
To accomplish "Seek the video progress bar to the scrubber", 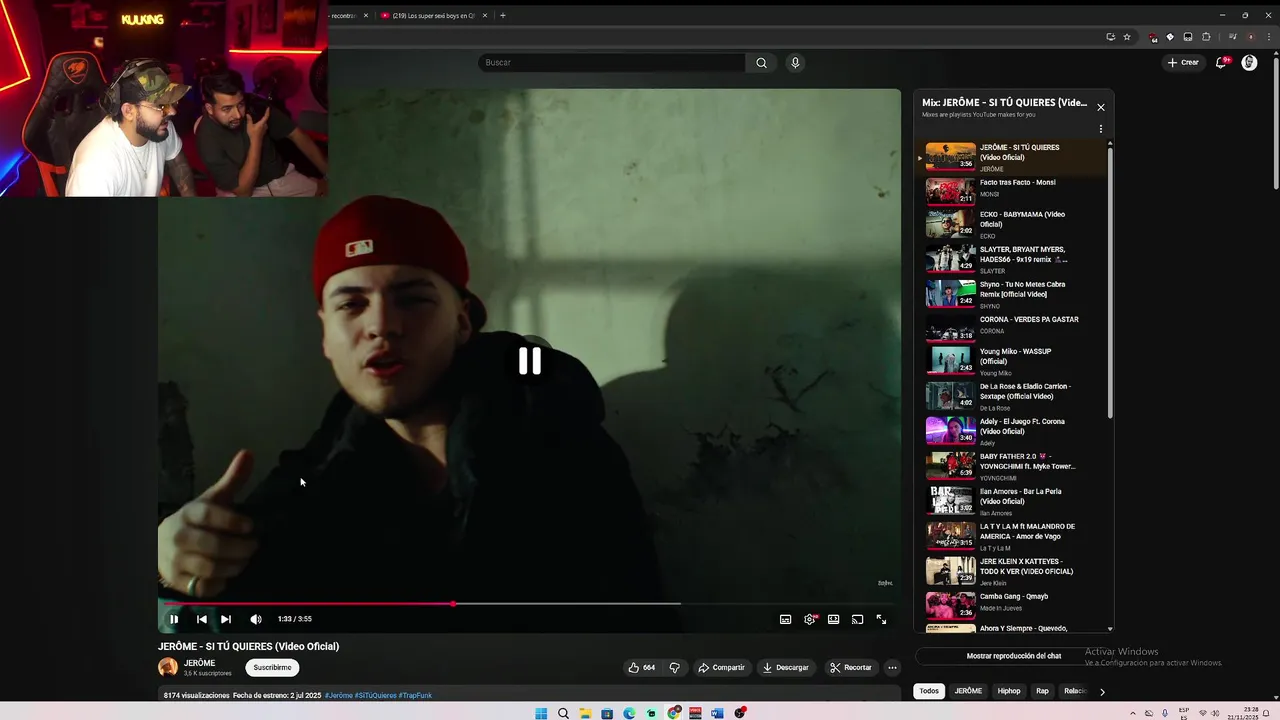I will coord(453,604).
